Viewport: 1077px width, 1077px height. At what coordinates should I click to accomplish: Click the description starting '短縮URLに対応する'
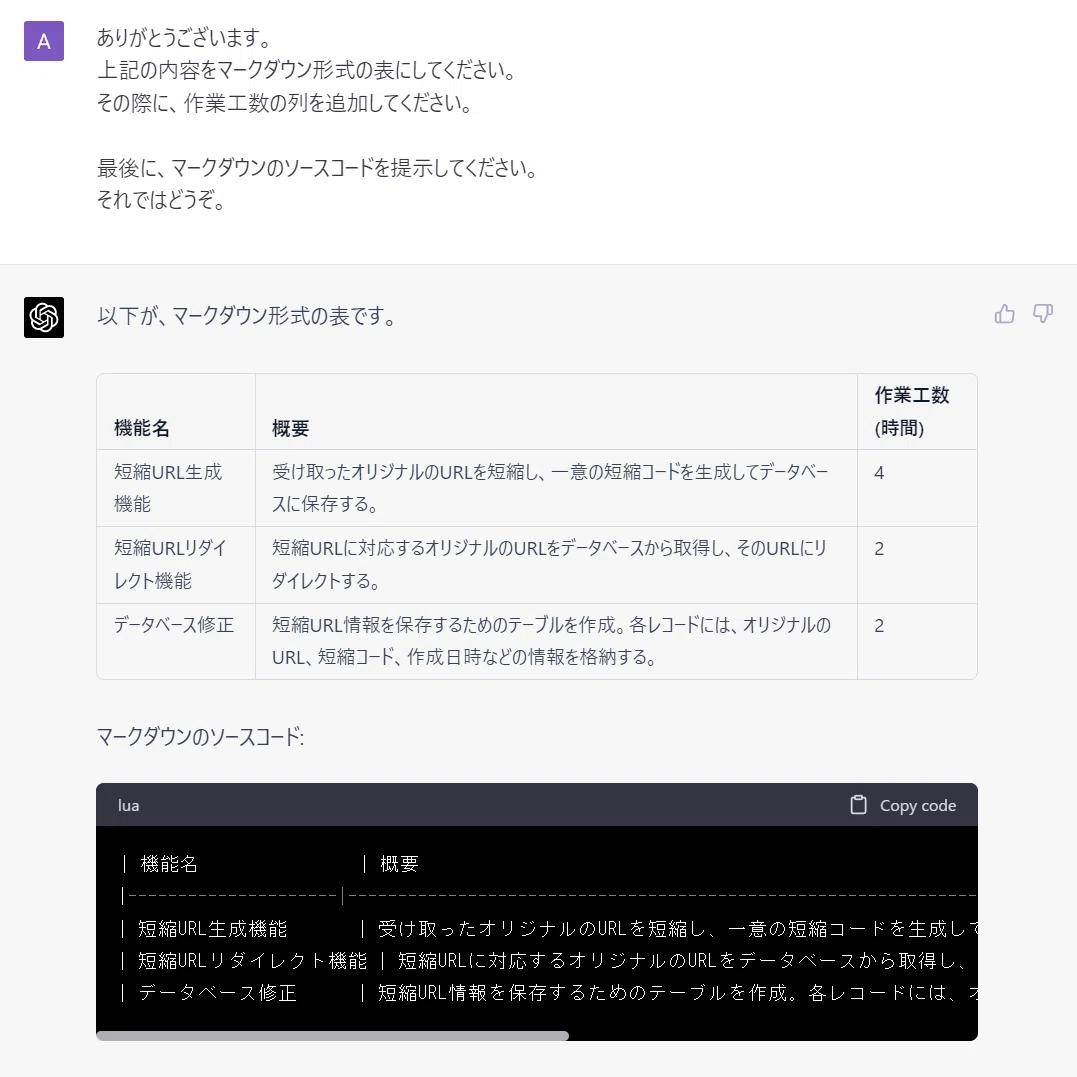click(549, 565)
